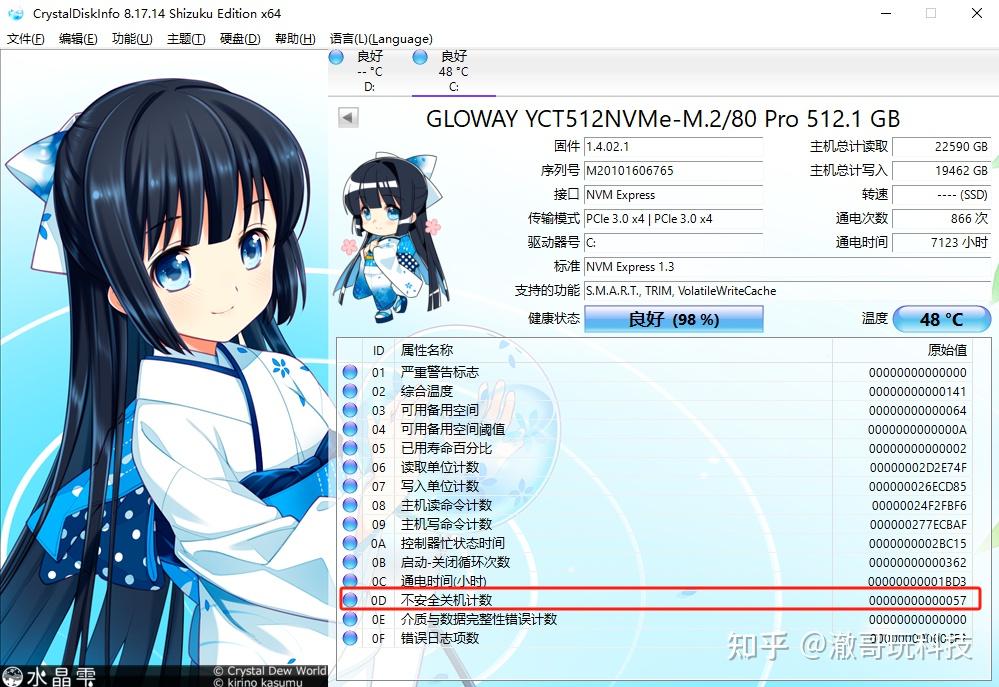Click the ID column header
Screen dimensions: 999x687
(x=378, y=351)
